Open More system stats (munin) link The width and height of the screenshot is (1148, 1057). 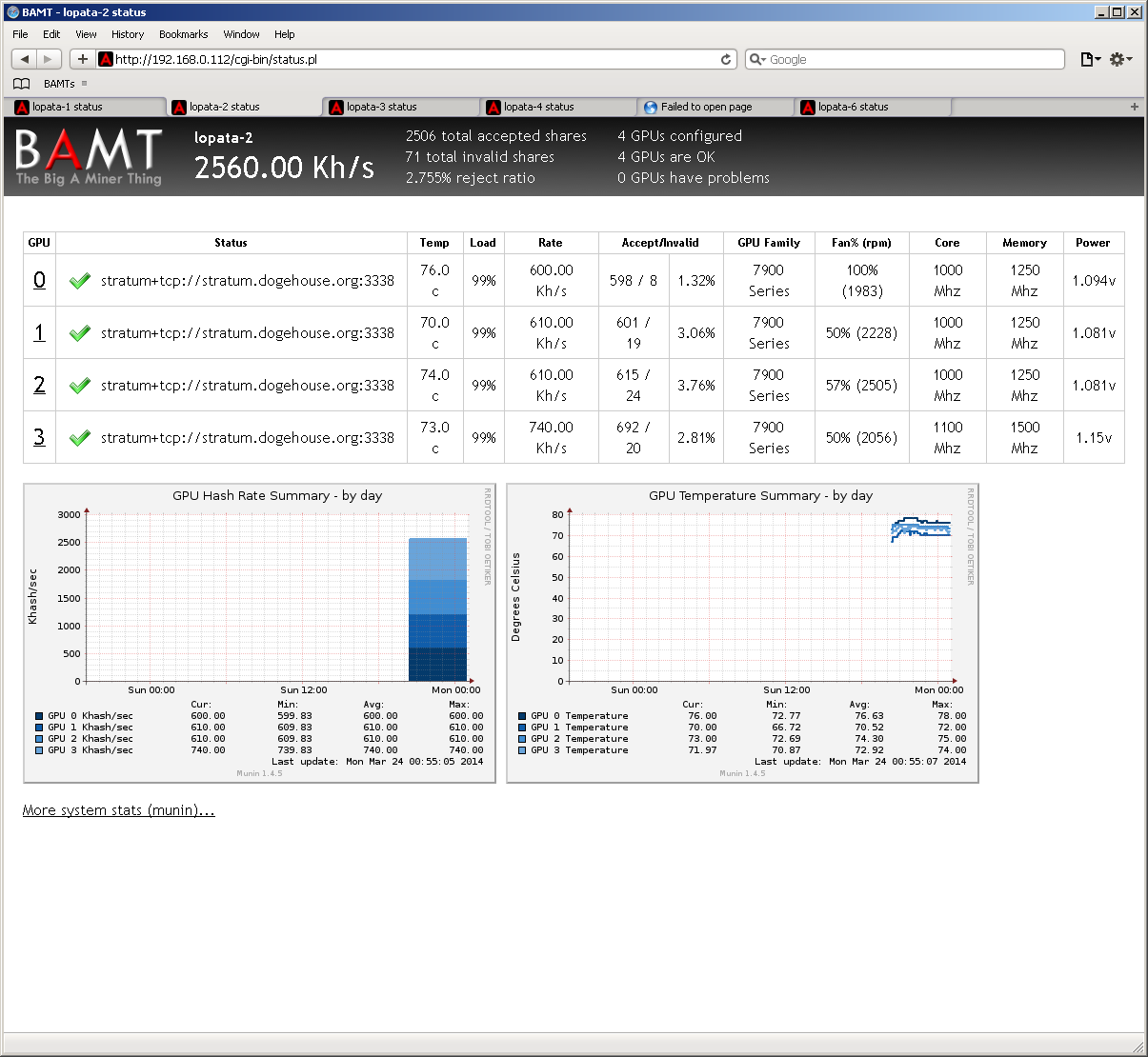(119, 810)
